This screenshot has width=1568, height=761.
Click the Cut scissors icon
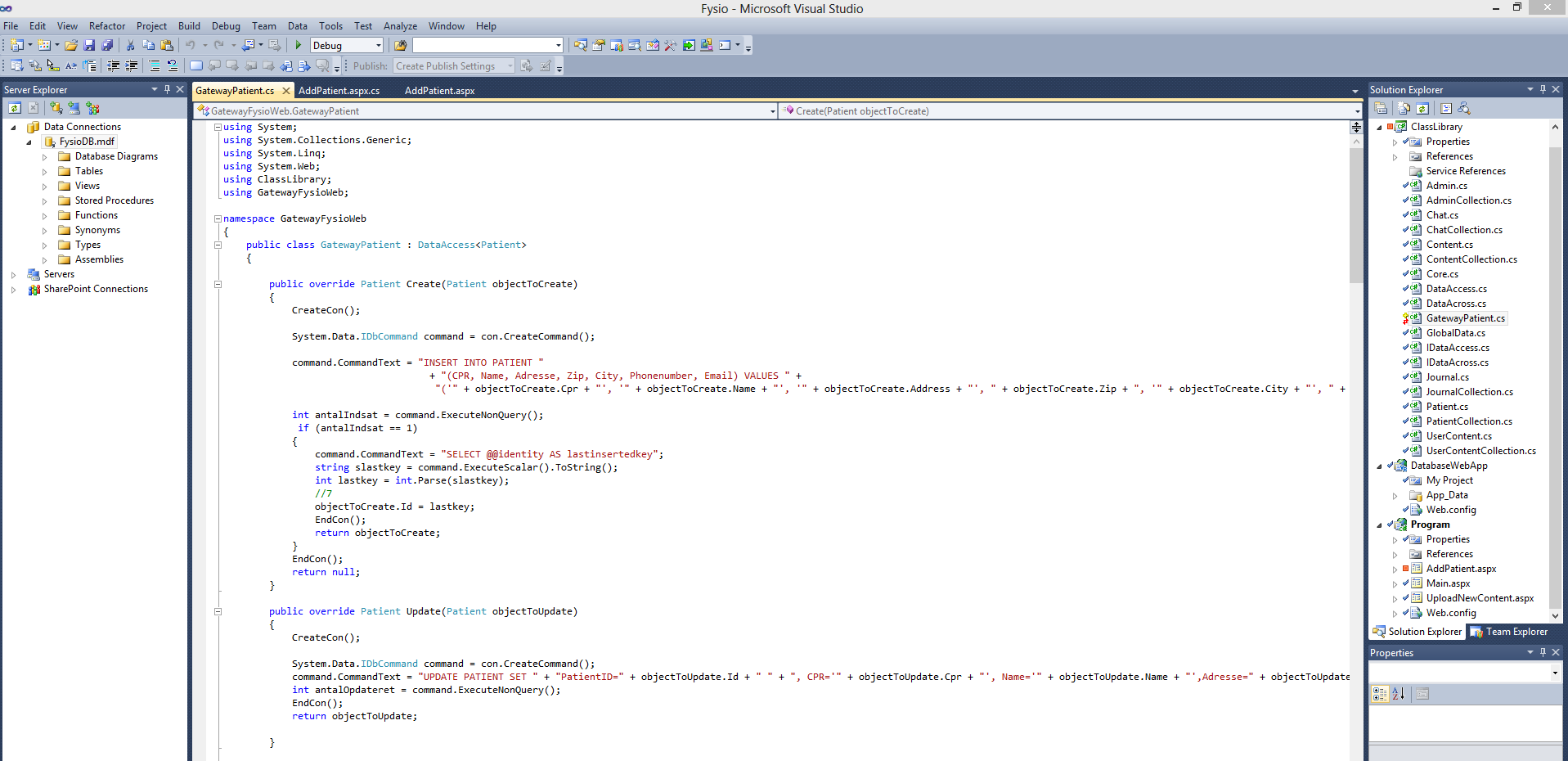pos(130,46)
